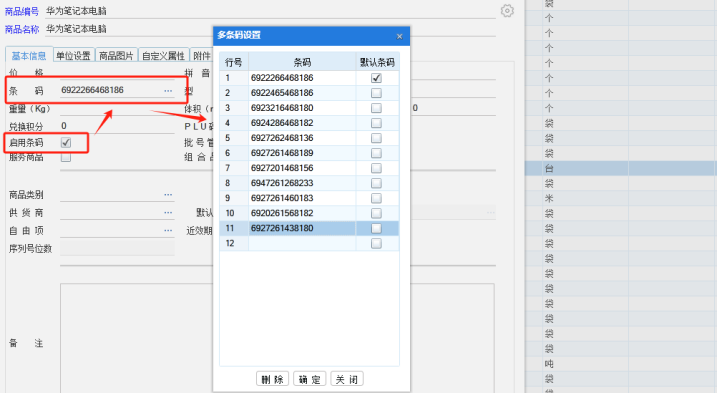Viewport: 718px width, 394px height.
Task: Check default barcode for 6923216468180
Action: (376, 108)
